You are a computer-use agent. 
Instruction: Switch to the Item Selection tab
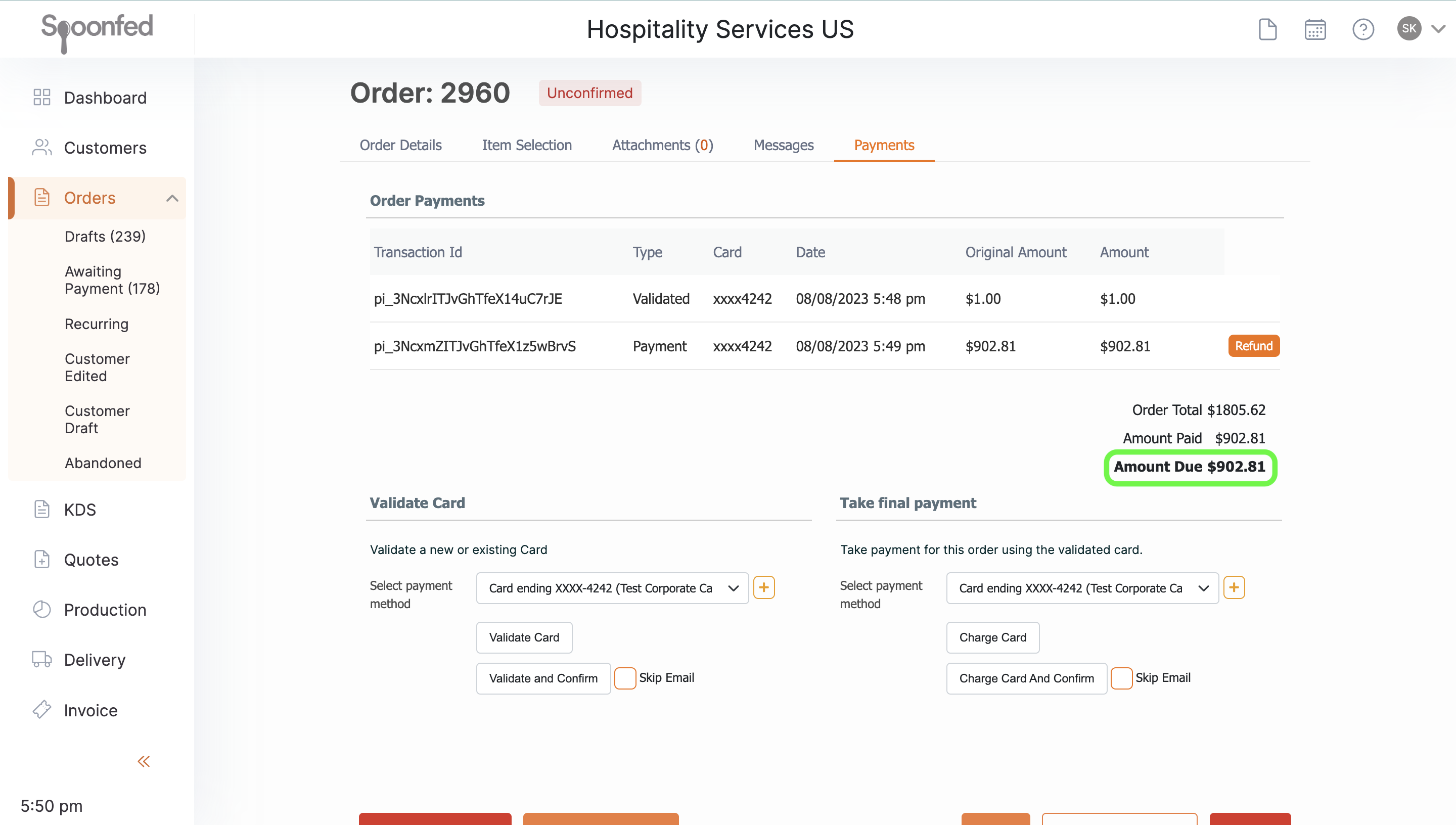[526, 146]
